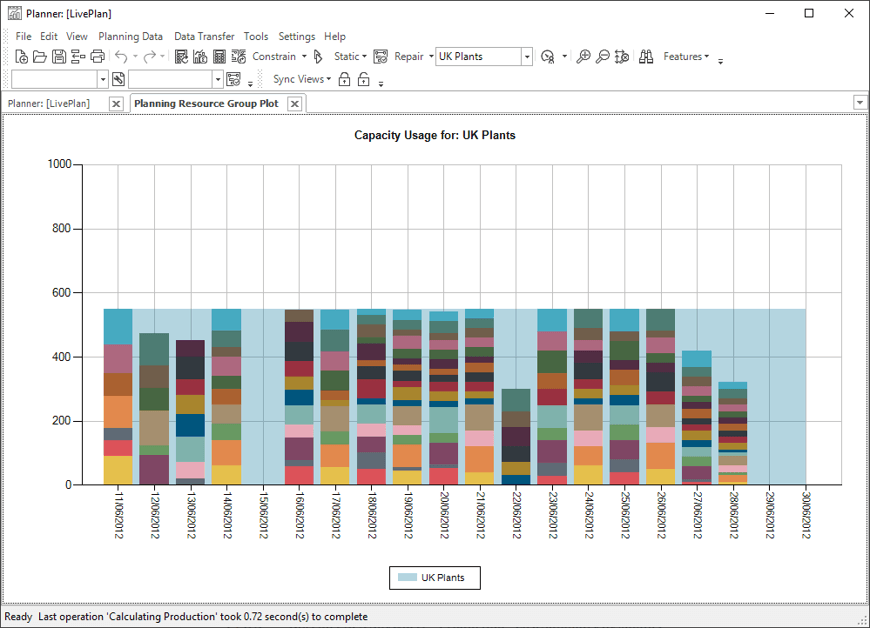Click the Open folder toolbar icon
Screen dimensions: 870x628
pos(40,57)
